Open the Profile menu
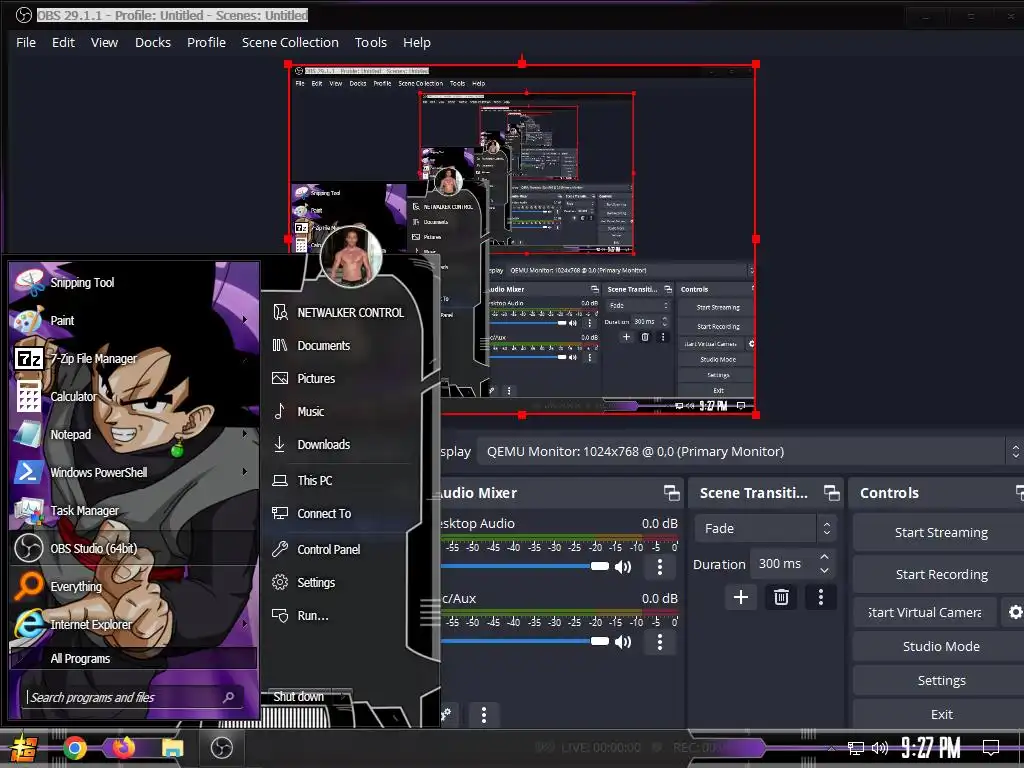The image size is (1024, 768). (x=206, y=42)
